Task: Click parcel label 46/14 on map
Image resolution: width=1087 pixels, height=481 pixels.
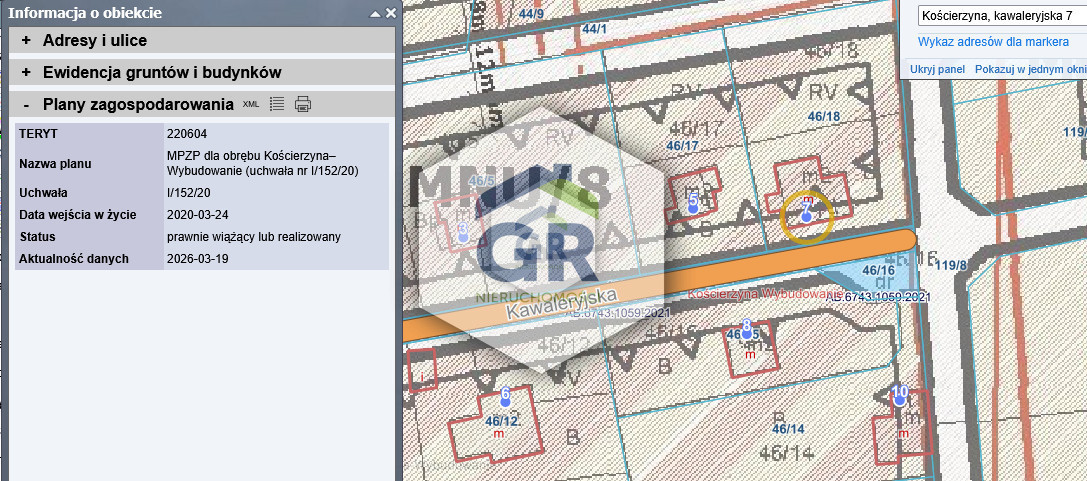Action: tap(788, 429)
